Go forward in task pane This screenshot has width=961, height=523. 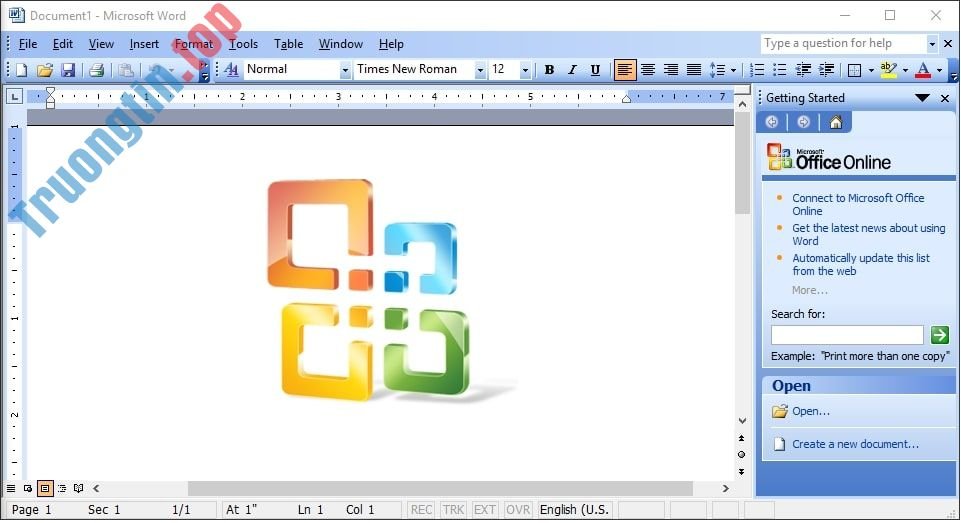tap(803, 123)
